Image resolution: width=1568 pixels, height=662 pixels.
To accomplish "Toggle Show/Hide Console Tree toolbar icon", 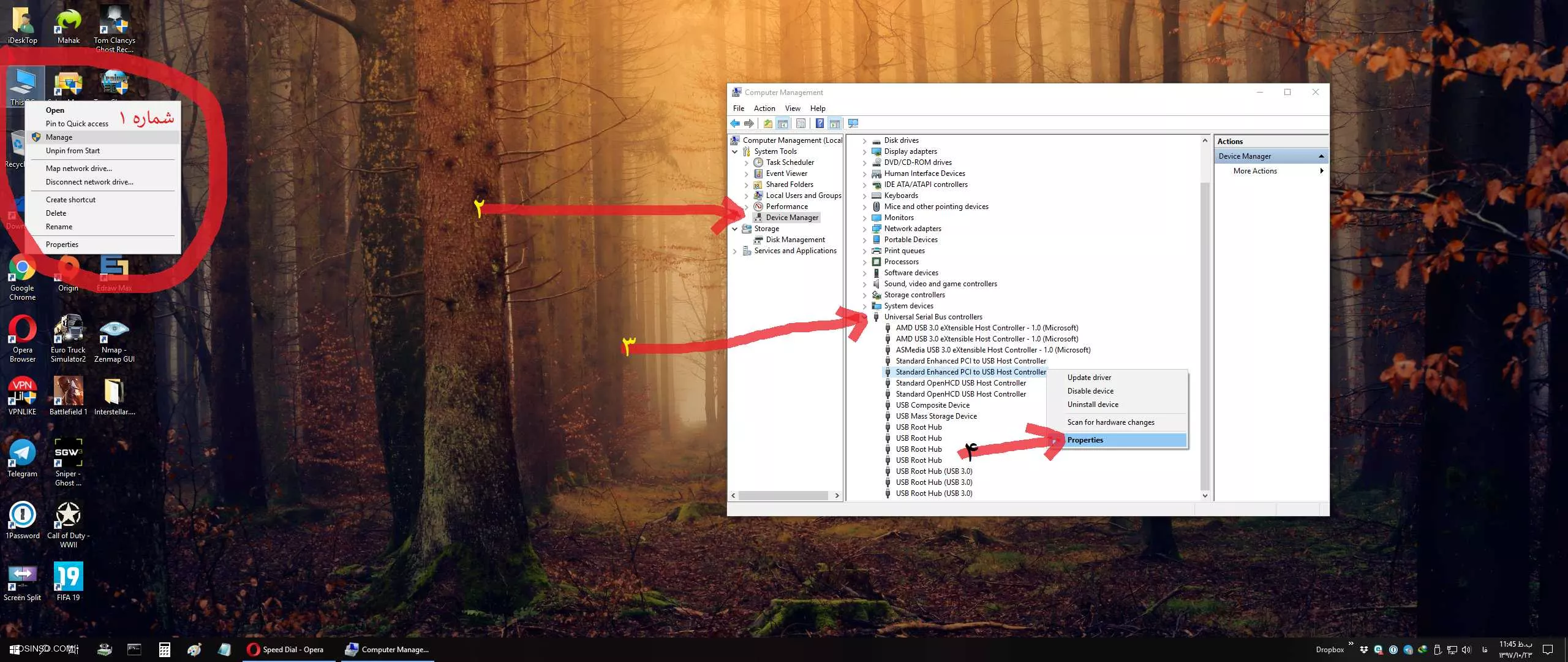I will point(783,124).
